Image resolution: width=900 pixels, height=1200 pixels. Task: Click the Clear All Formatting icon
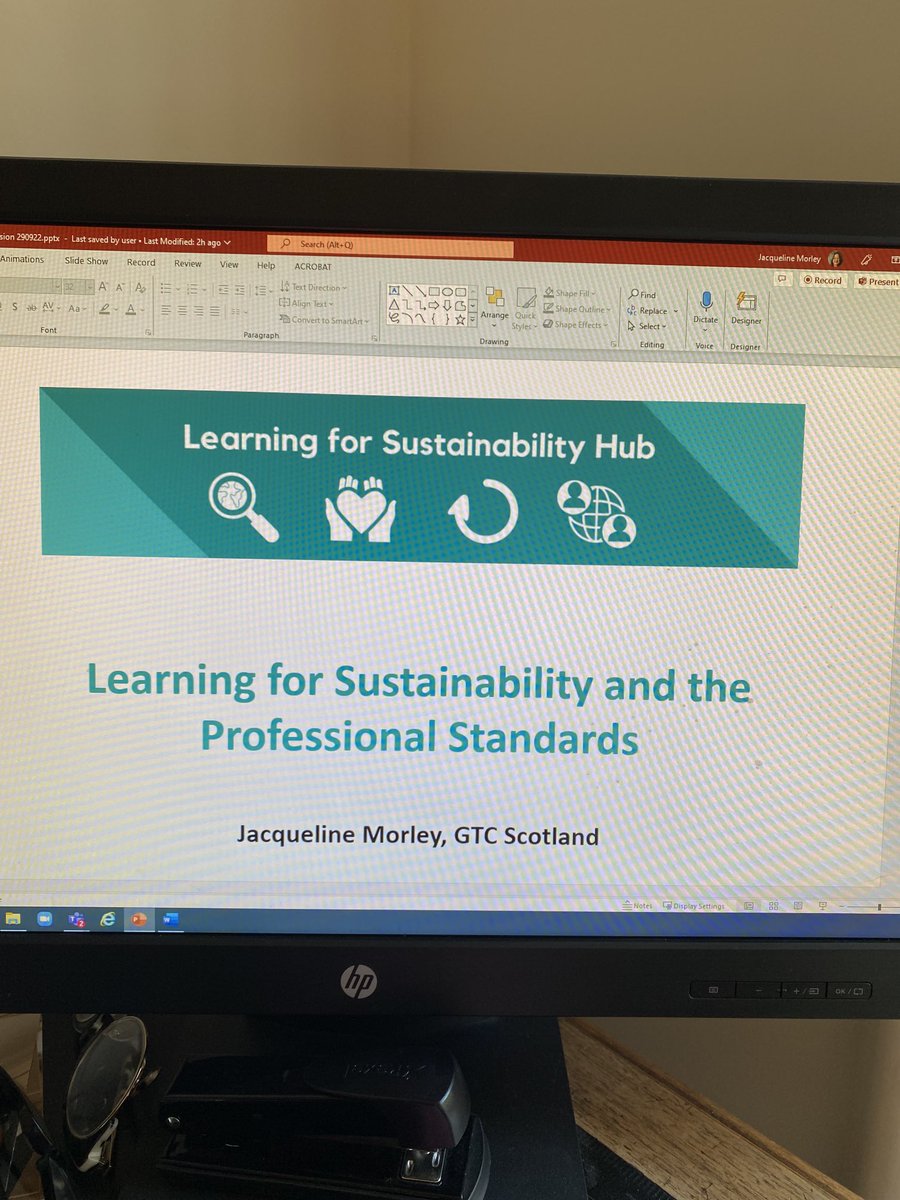[x=141, y=287]
